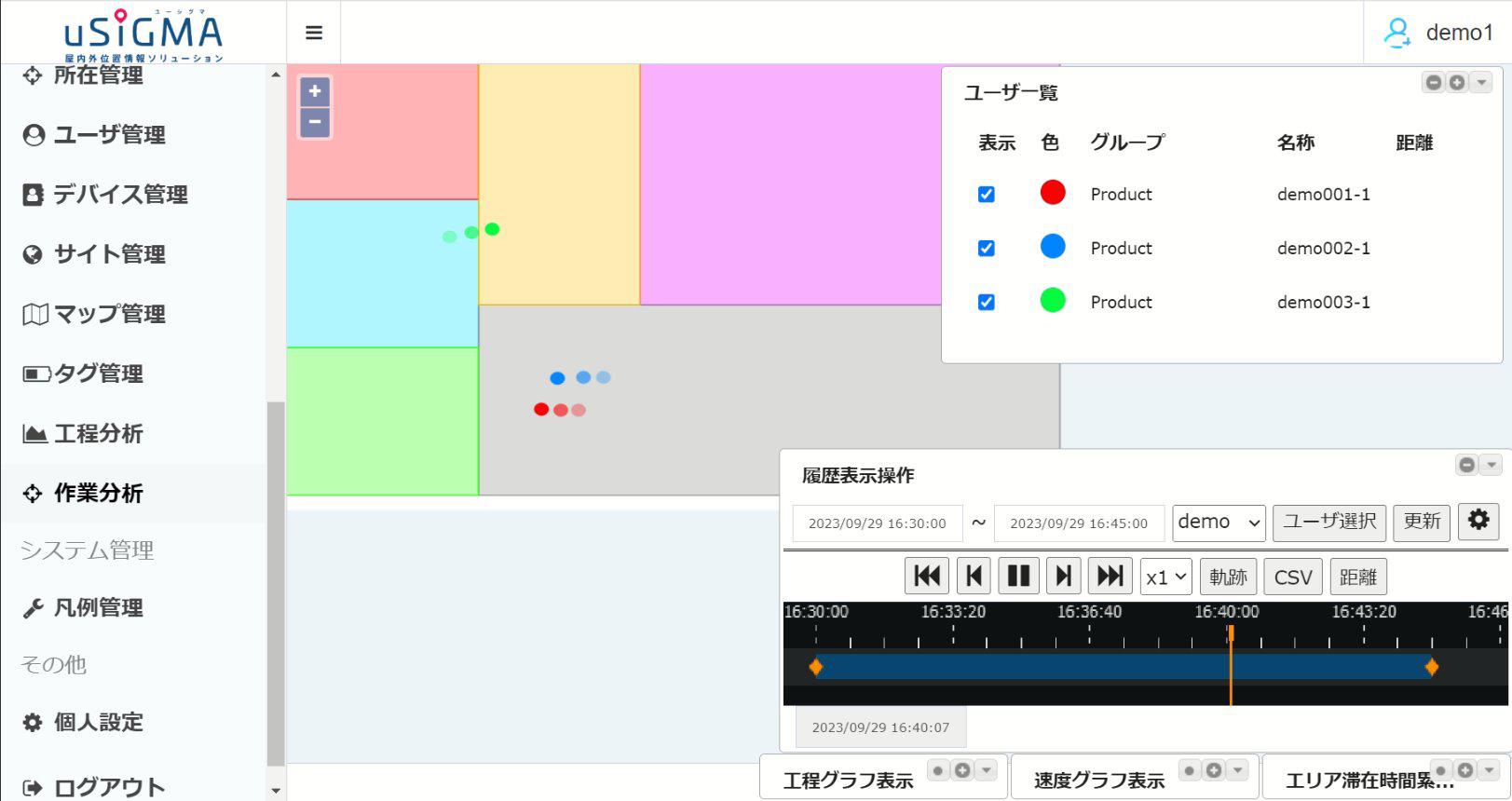1512x801 pixels.
Task: Open ユーザ管理 in the sidebar
Action: (x=94, y=135)
